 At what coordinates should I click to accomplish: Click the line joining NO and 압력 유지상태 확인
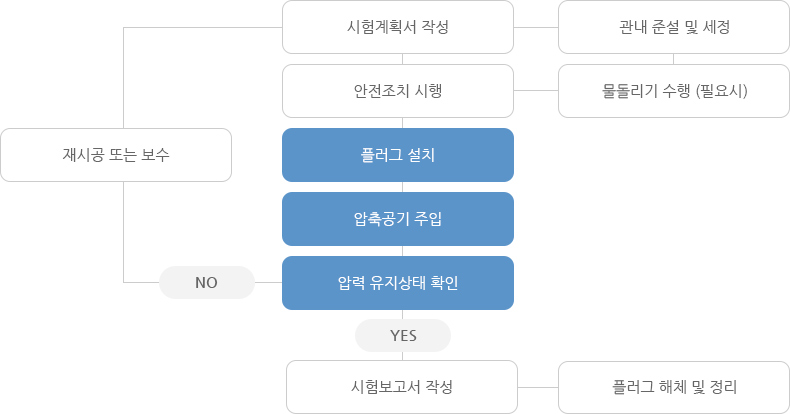[x=269, y=283]
